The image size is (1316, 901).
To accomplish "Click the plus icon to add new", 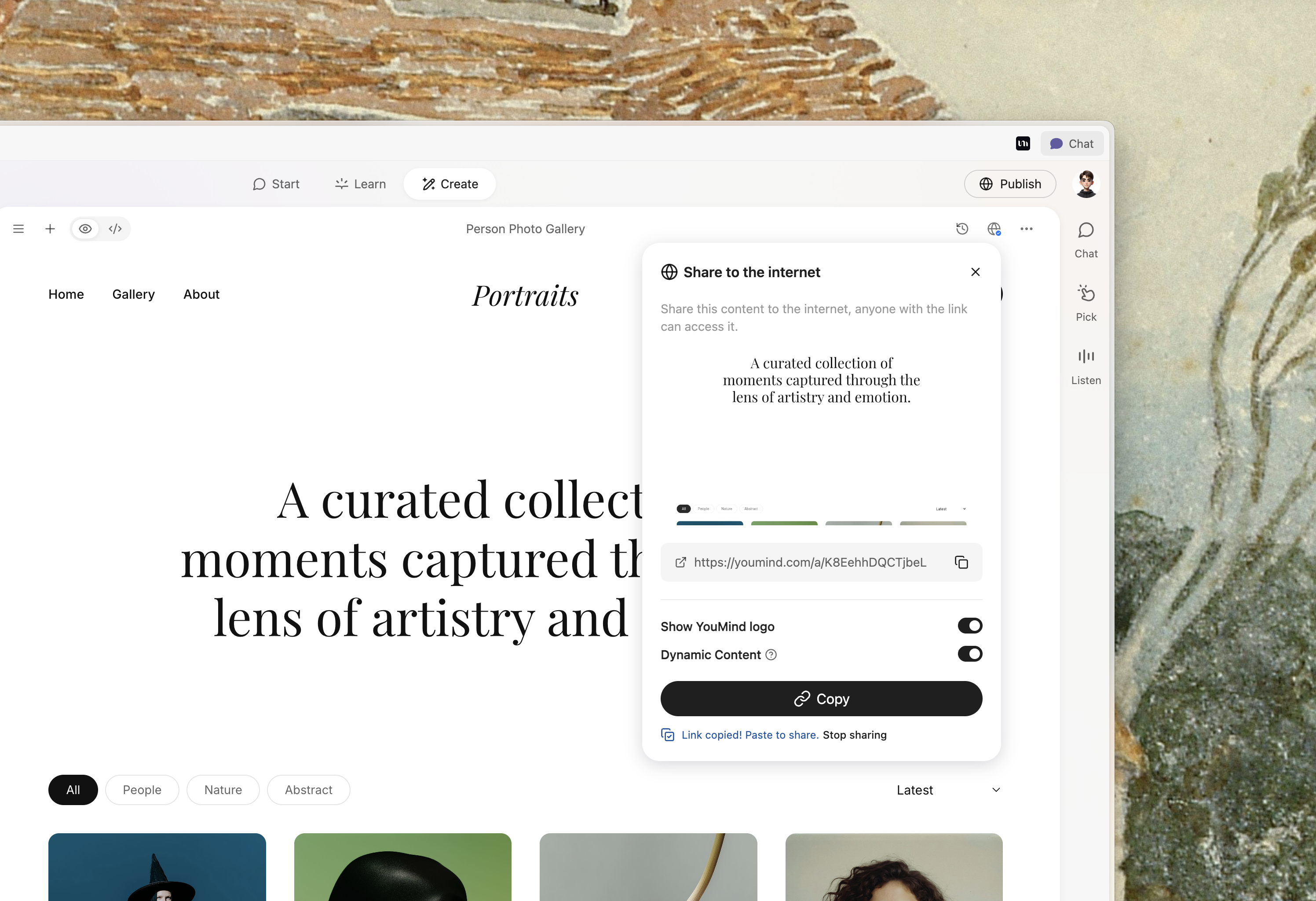I will coord(50,229).
